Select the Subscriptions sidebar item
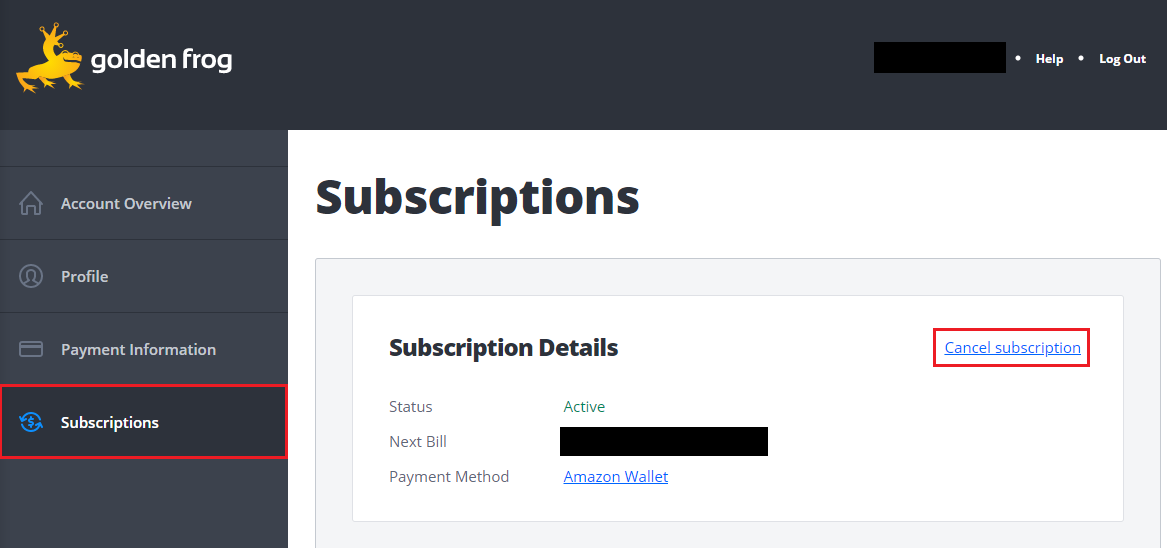Screen dimensions: 1167x548 pos(144,422)
